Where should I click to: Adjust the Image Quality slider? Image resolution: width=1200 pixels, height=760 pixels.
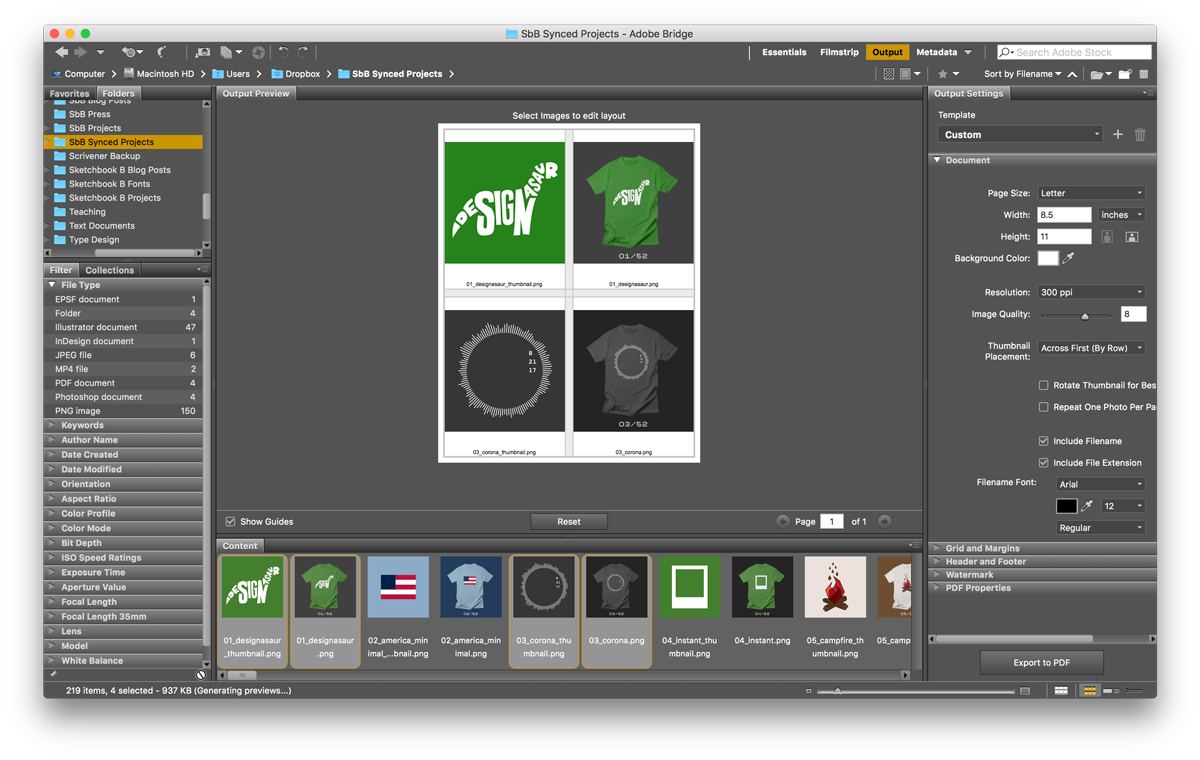(x=1085, y=316)
